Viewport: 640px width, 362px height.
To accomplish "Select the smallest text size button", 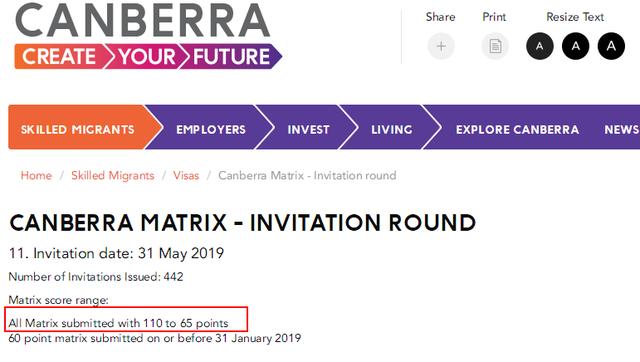I will 540,46.
